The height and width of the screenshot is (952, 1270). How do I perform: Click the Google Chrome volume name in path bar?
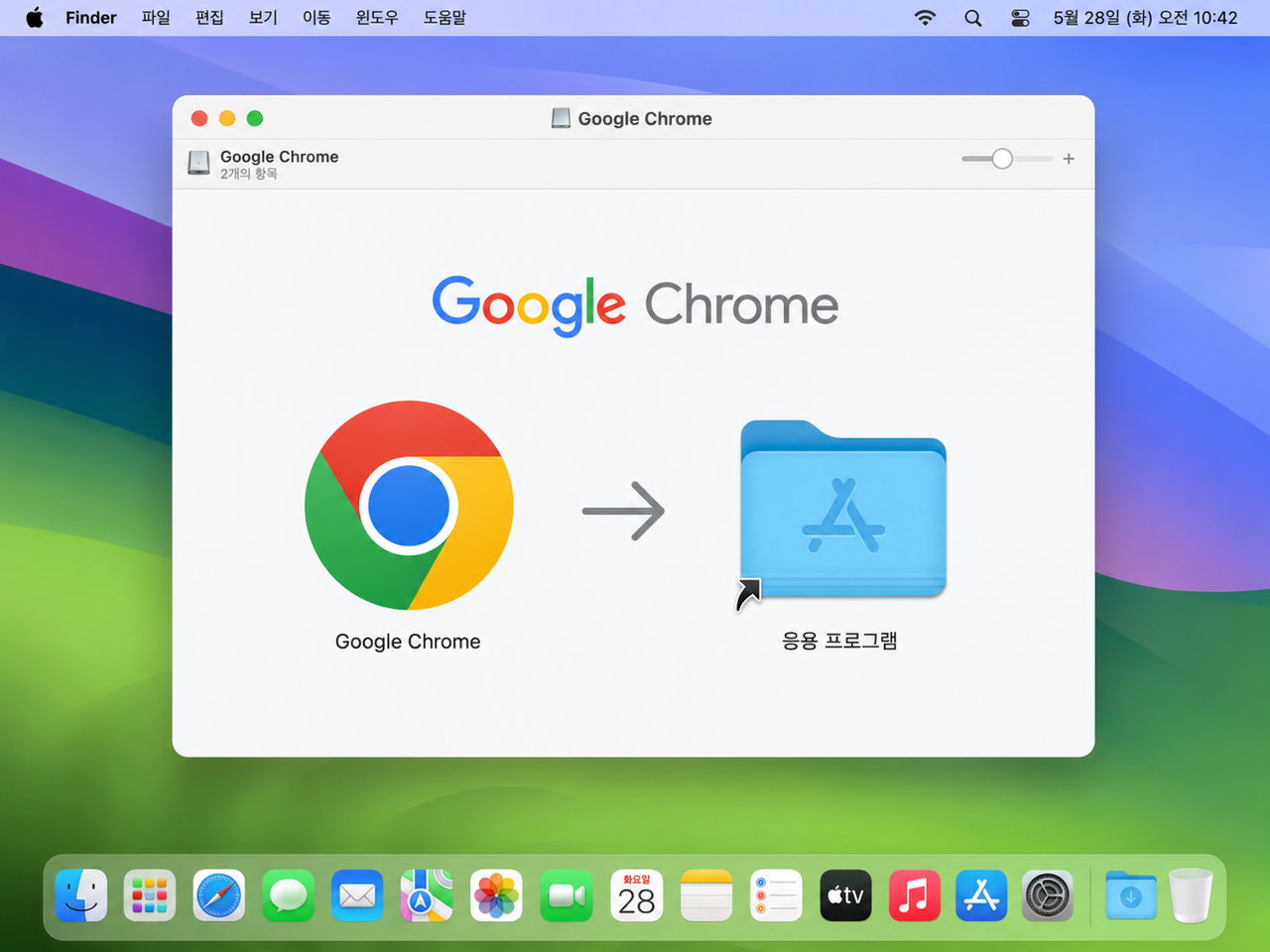pos(280,157)
